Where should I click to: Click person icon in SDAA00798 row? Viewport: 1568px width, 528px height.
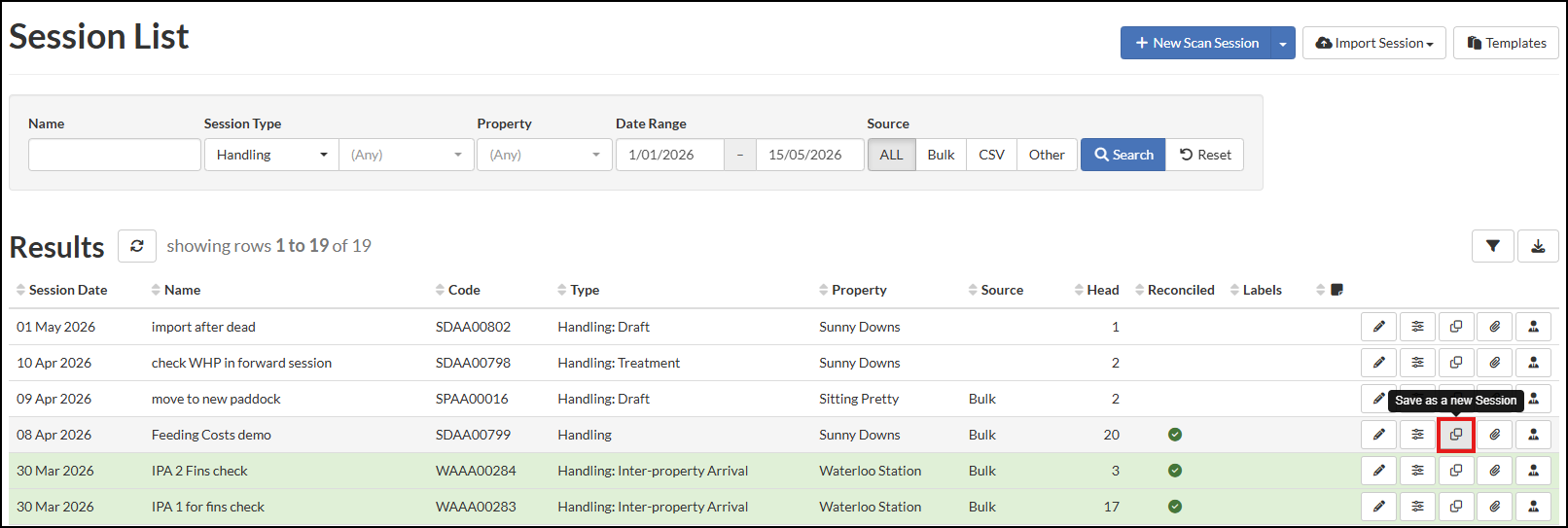[x=1534, y=363]
